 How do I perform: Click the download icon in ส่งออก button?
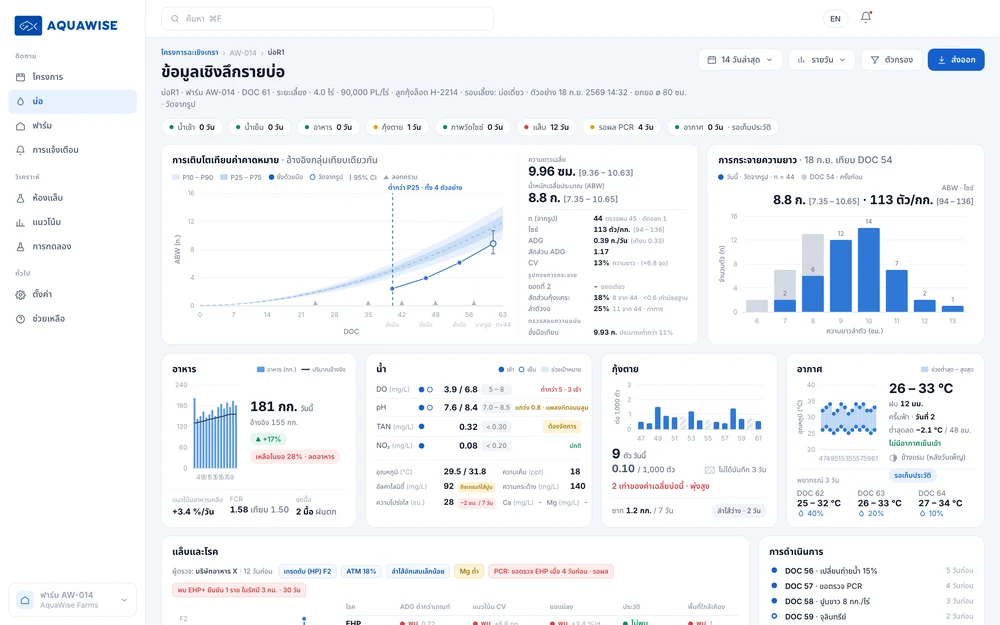coord(941,60)
